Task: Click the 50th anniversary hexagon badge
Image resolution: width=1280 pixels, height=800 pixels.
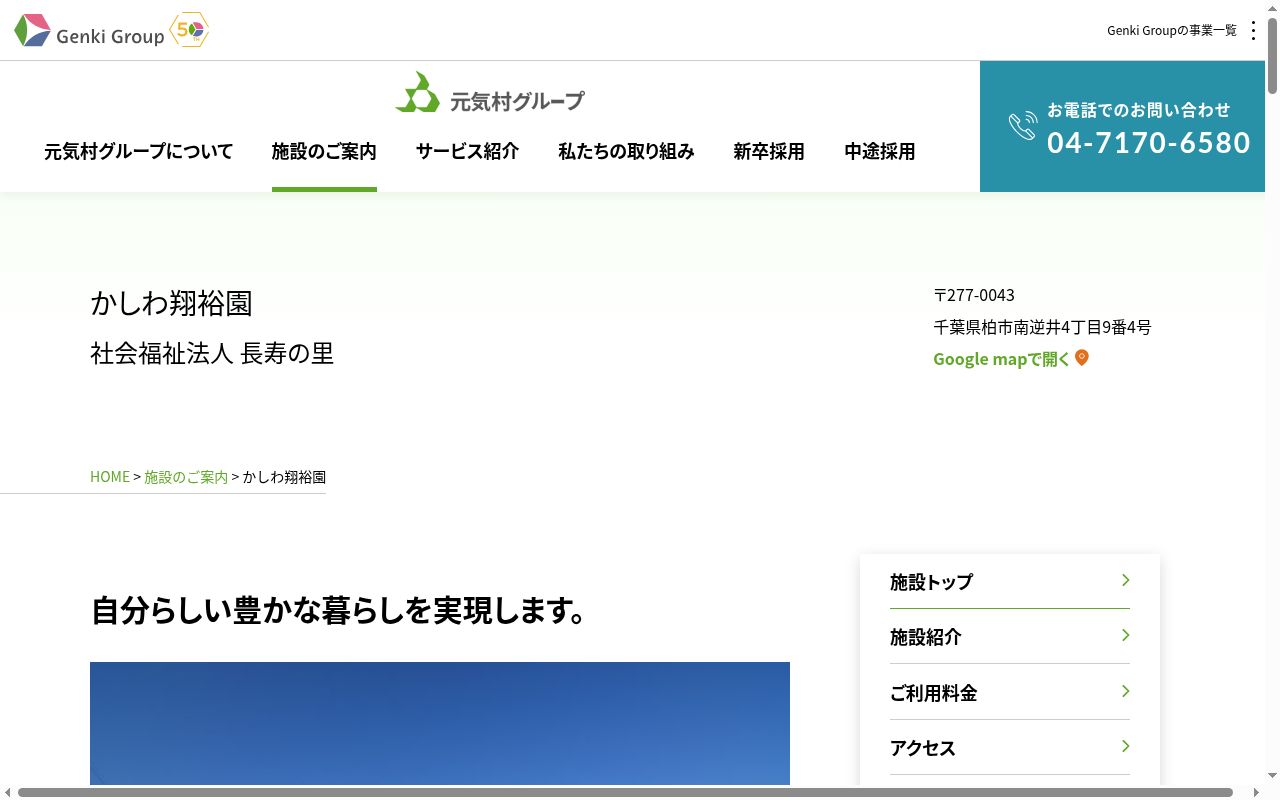Action: pyautogui.click(x=189, y=30)
